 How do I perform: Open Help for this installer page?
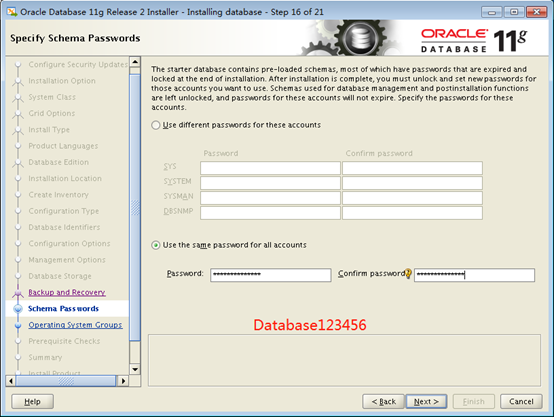[x=33, y=401]
